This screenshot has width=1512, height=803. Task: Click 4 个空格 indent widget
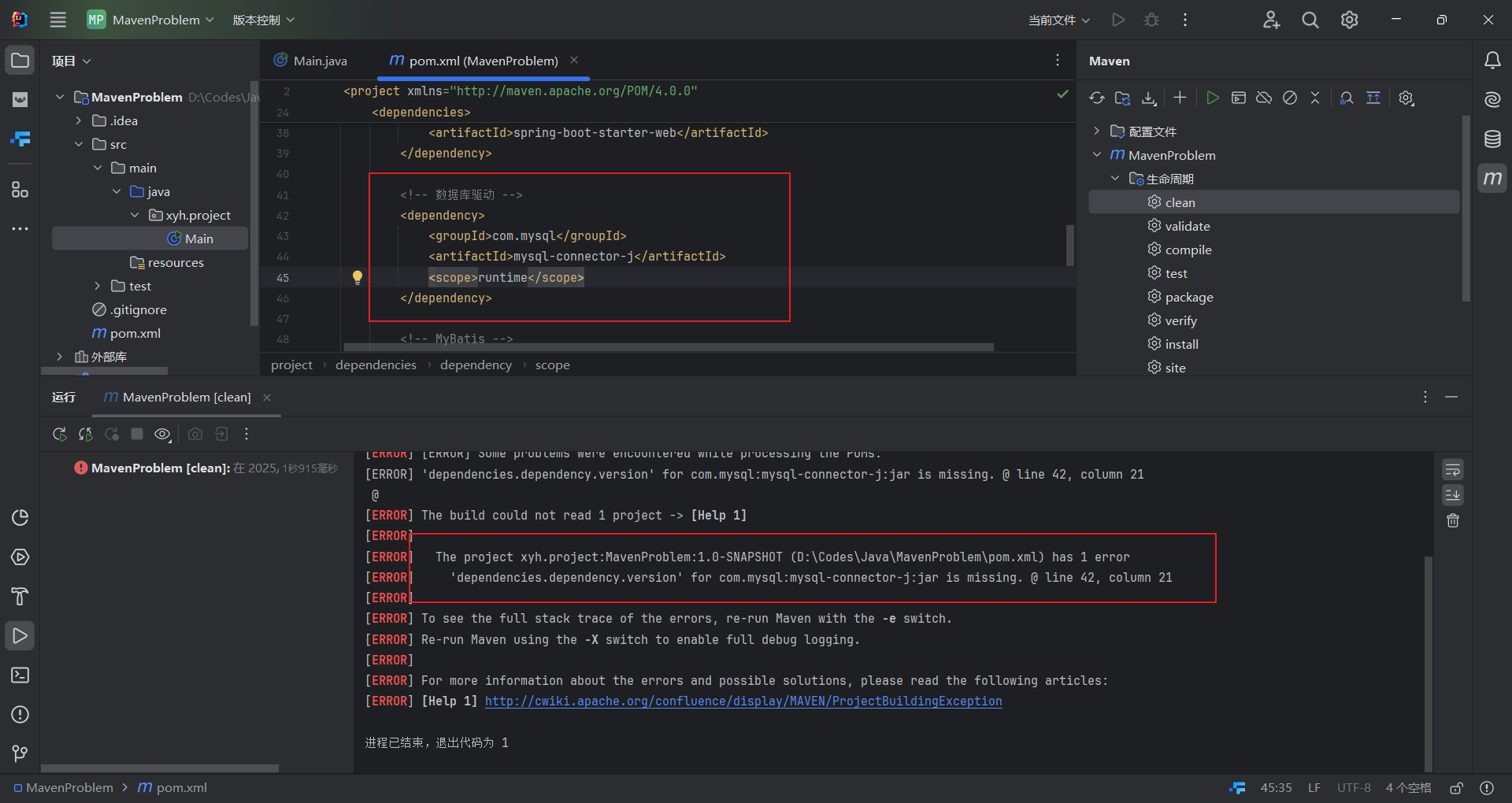[1408, 787]
